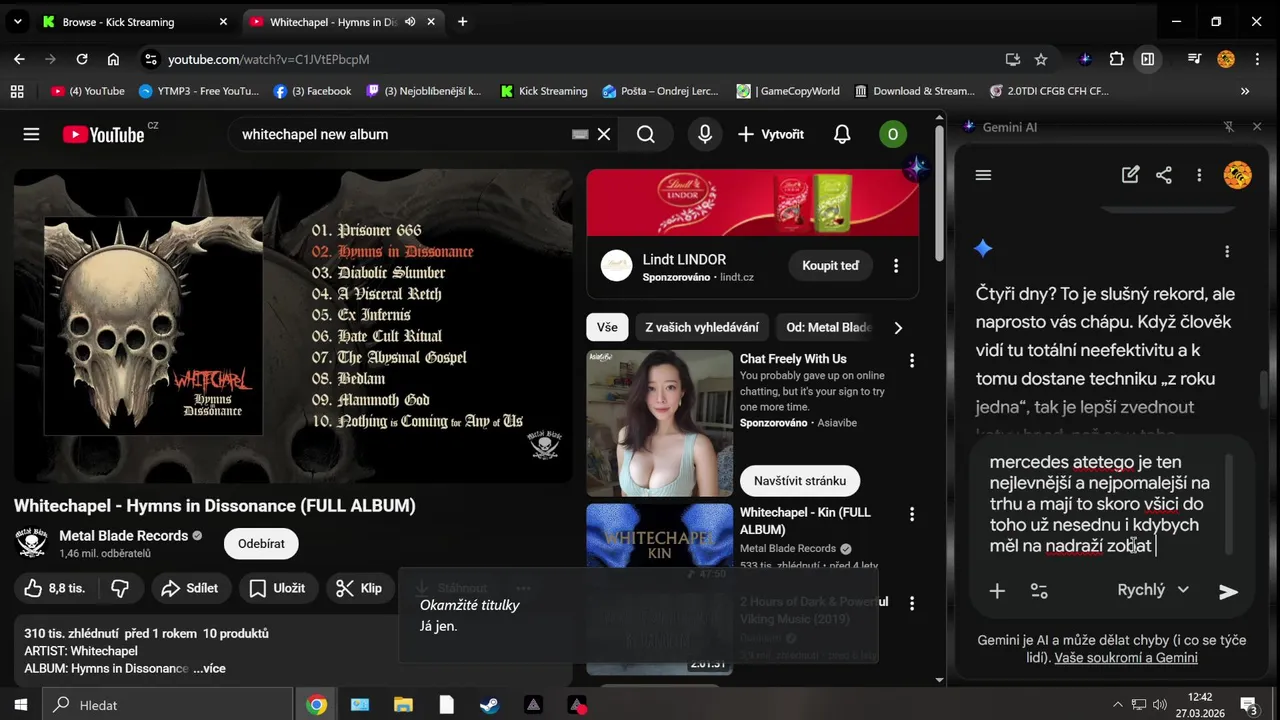
Task: Open Steam from the taskbar
Action: (489, 705)
